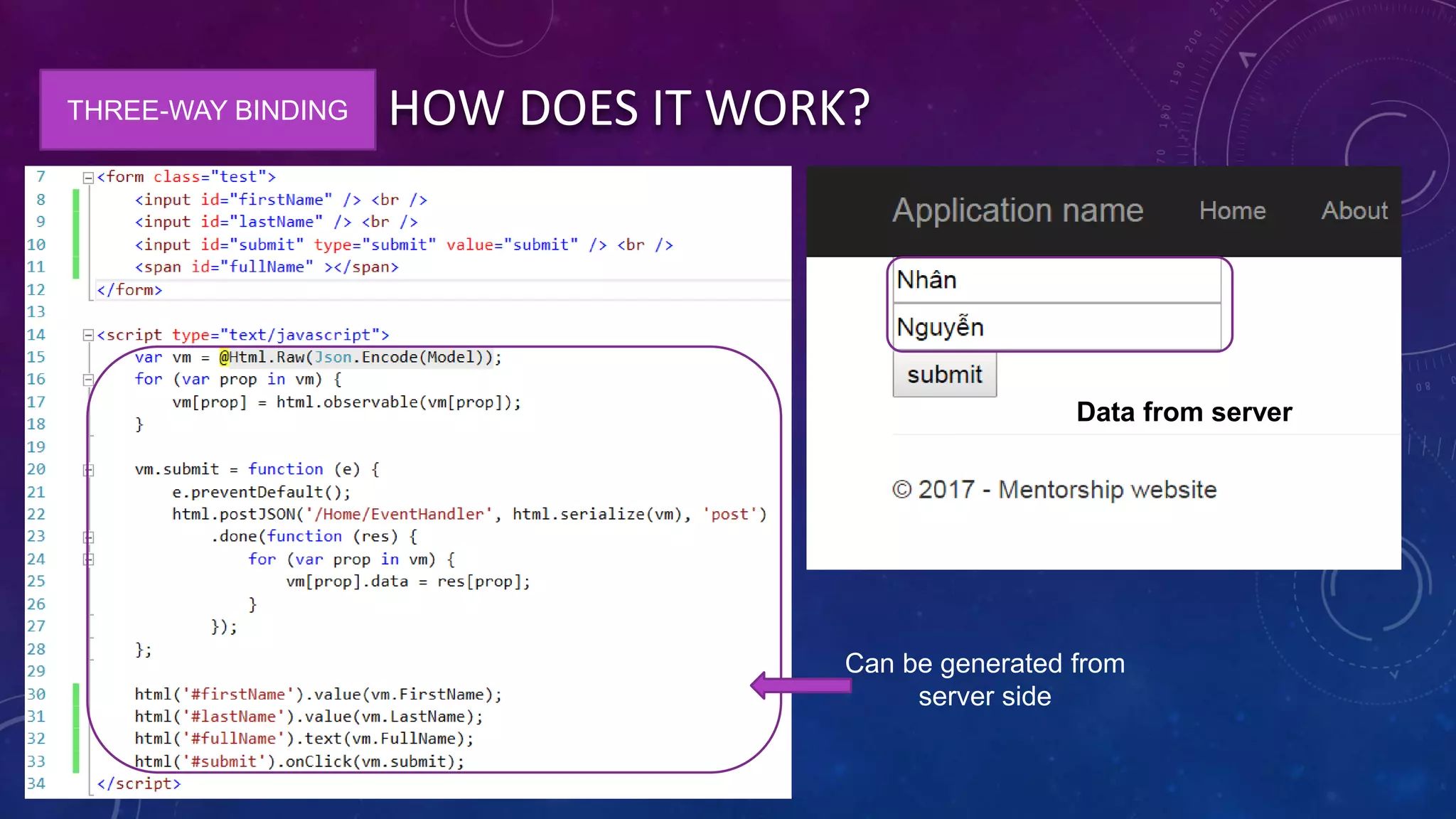This screenshot has height=819, width=1456.
Task: Collapse the vm.submit function on line 20
Action: (88, 470)
